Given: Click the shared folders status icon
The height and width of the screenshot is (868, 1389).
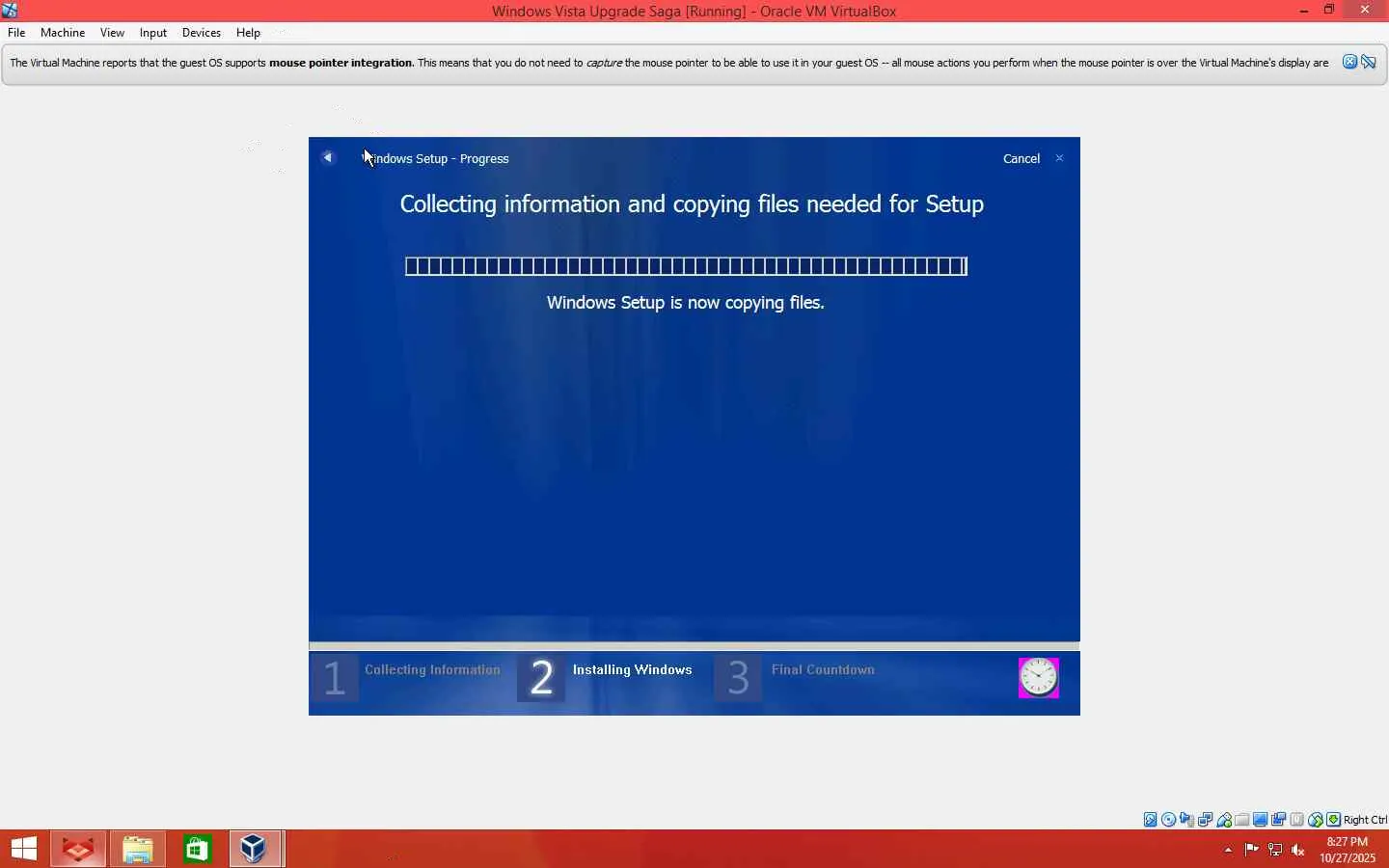Looking at the screenshot, I should [1242, 820].
